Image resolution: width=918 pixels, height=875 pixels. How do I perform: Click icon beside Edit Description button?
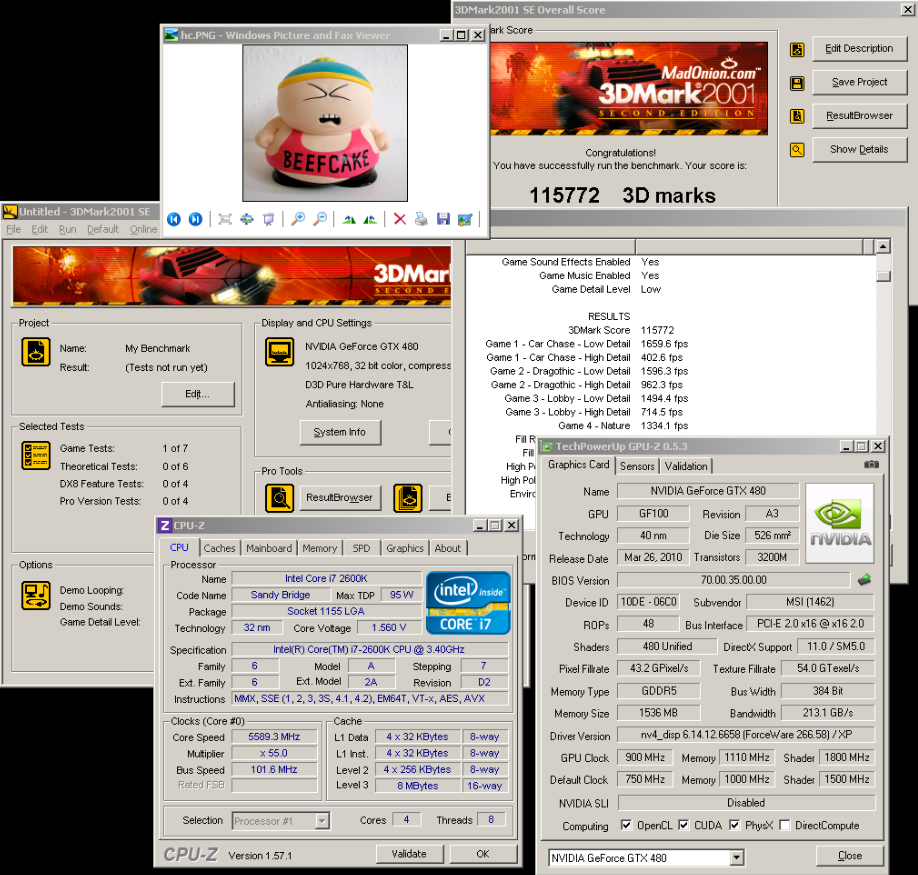pos(797,50)
